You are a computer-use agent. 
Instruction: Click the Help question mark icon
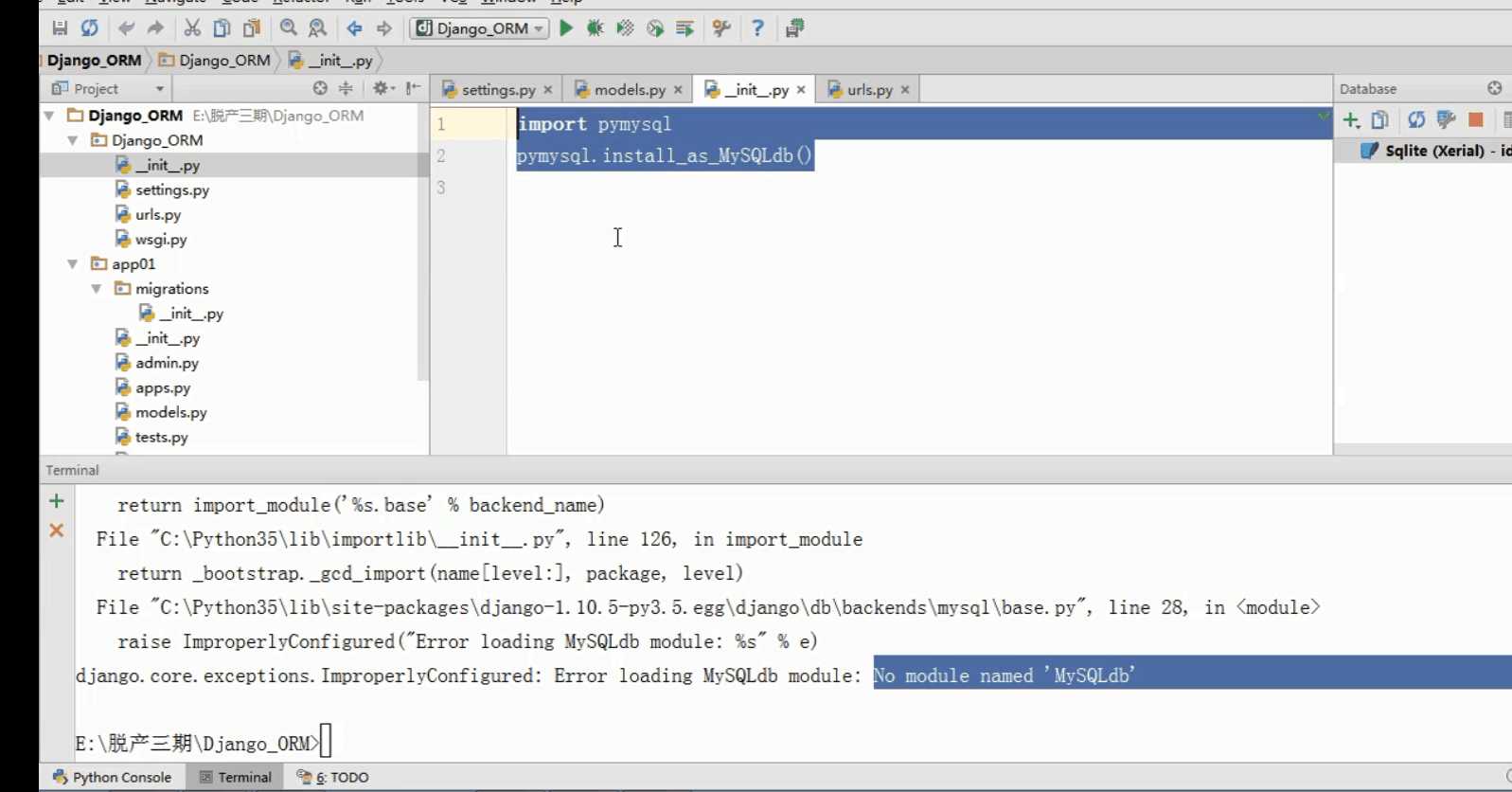757,28
